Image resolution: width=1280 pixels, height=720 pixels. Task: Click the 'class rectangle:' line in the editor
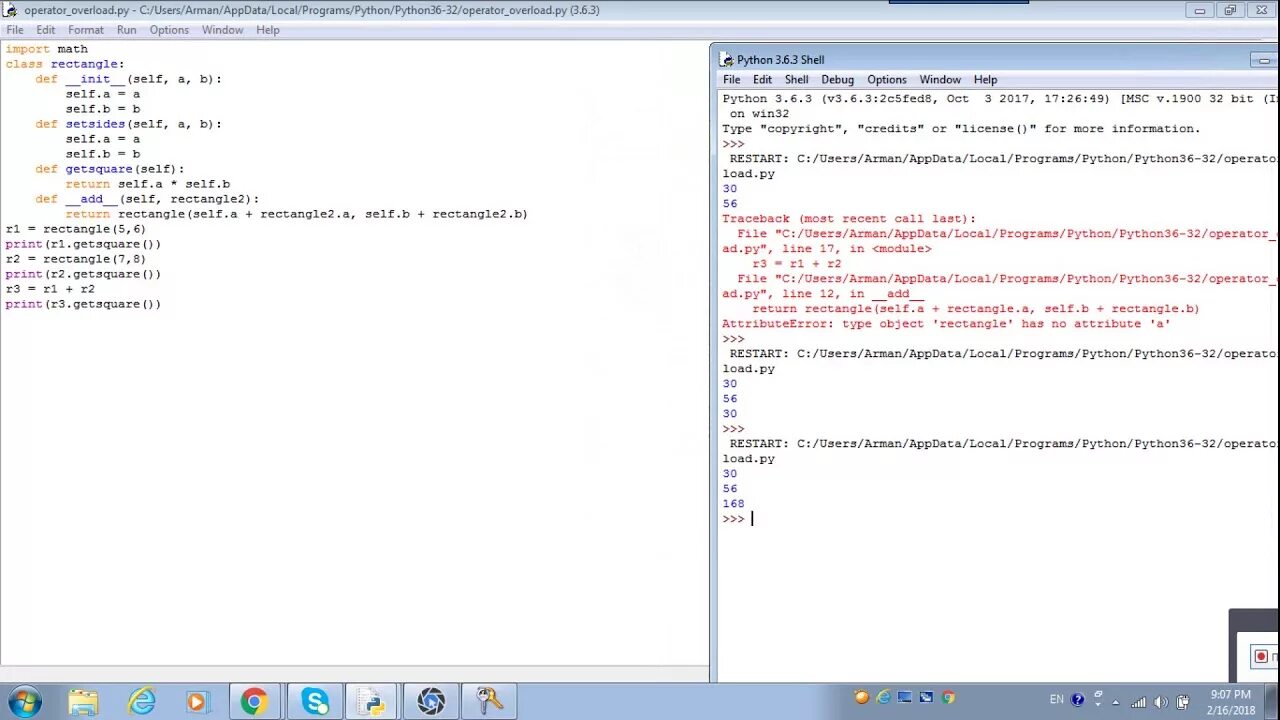click(65, 64)
